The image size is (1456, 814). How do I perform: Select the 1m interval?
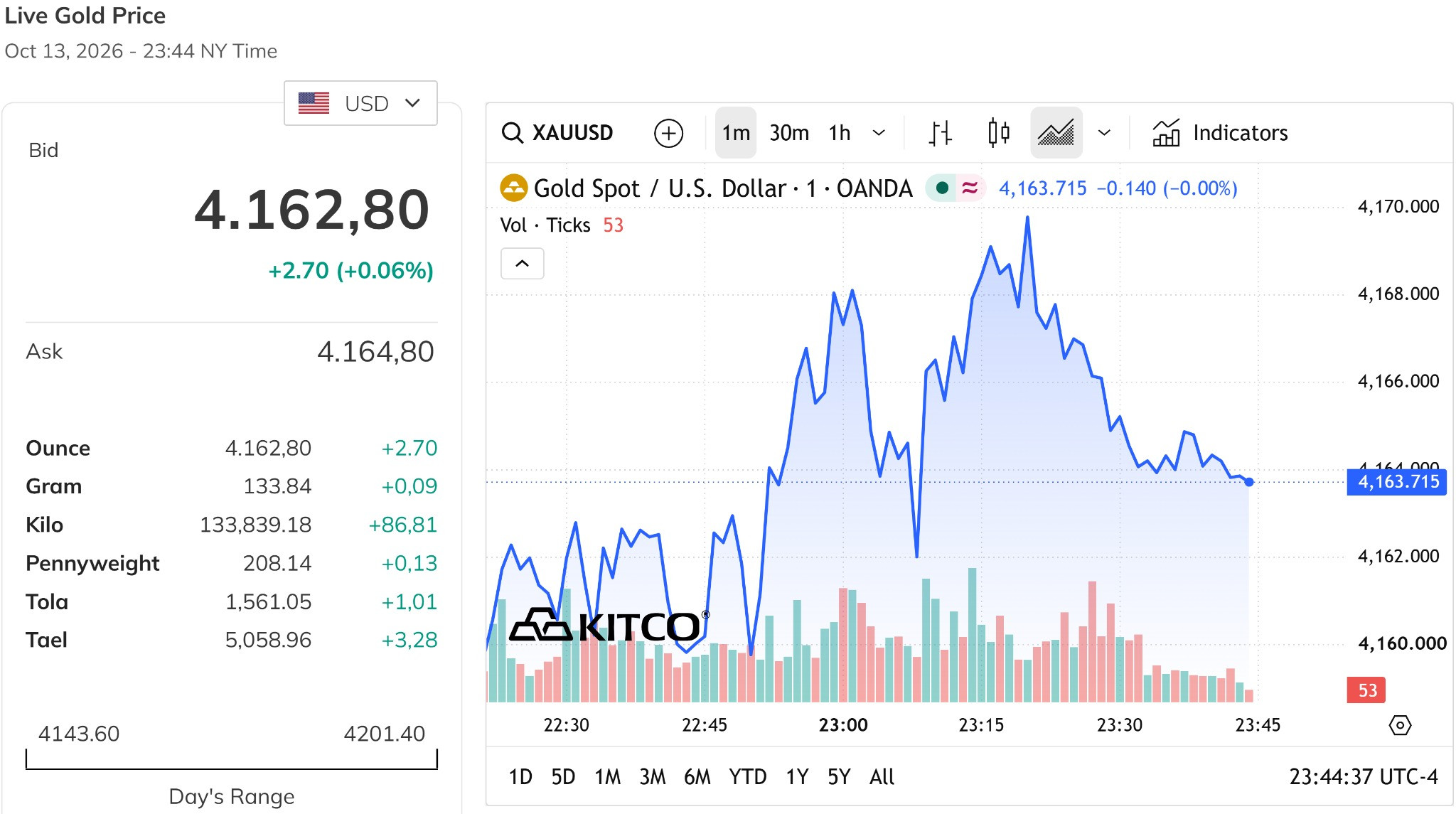tap(736, 133)
